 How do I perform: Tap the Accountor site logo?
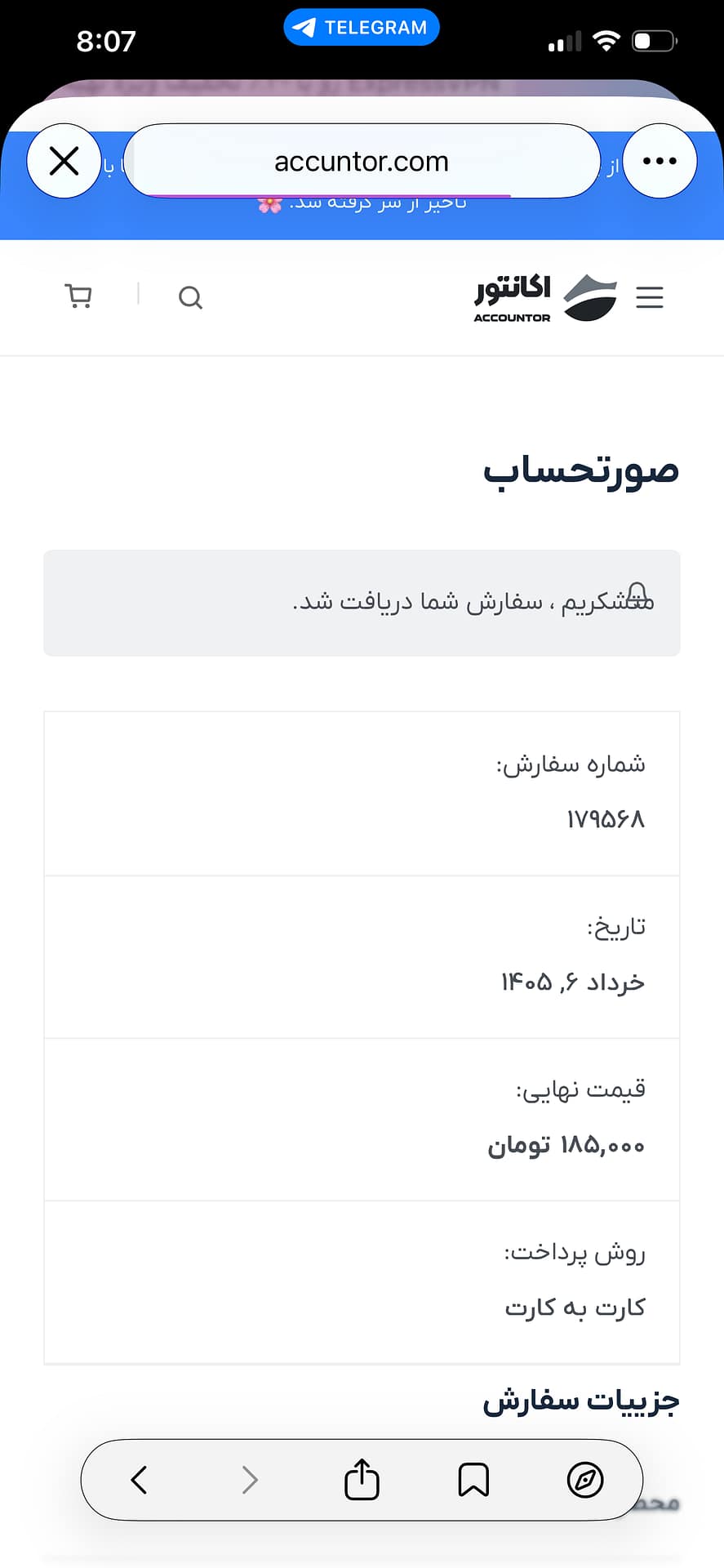point(545,299)
